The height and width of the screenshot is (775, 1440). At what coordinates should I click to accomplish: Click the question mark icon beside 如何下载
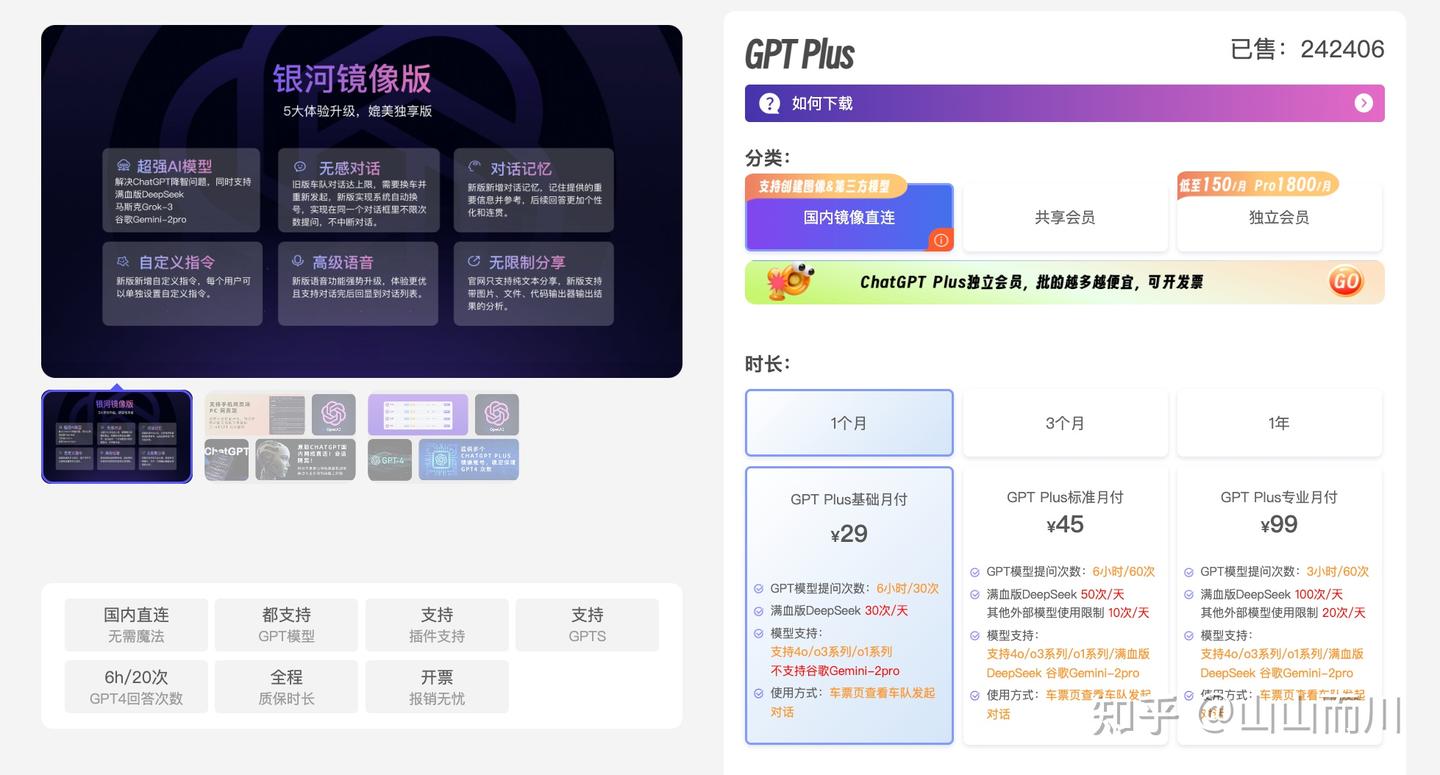tap(769, 103)
